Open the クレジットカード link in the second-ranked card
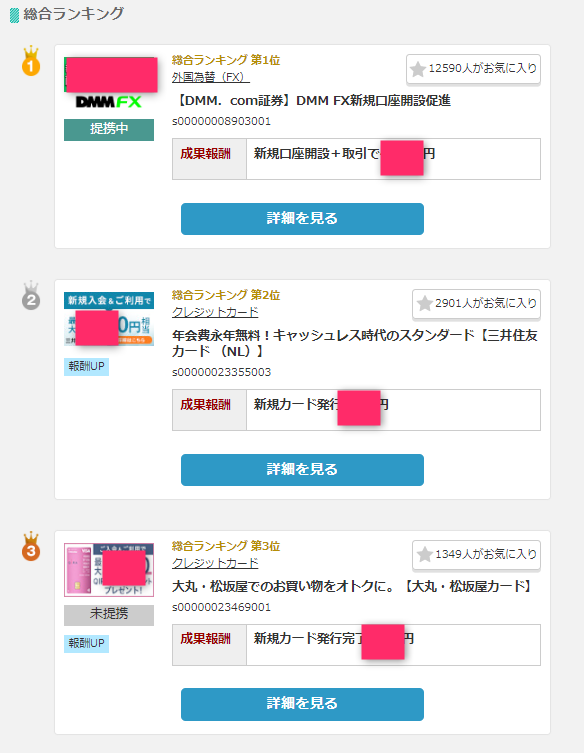Image resolution: width=584 pixels, height=753 pixels. click(215, 312)
